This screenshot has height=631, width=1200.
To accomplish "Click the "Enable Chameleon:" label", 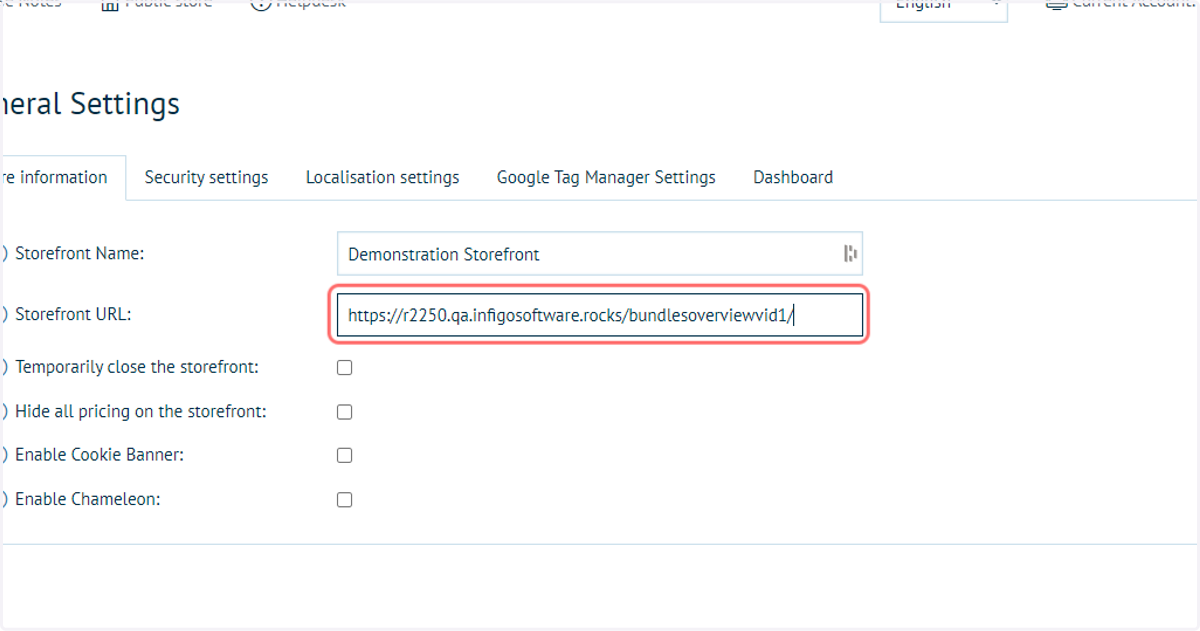I will click(x=88, y=499).
